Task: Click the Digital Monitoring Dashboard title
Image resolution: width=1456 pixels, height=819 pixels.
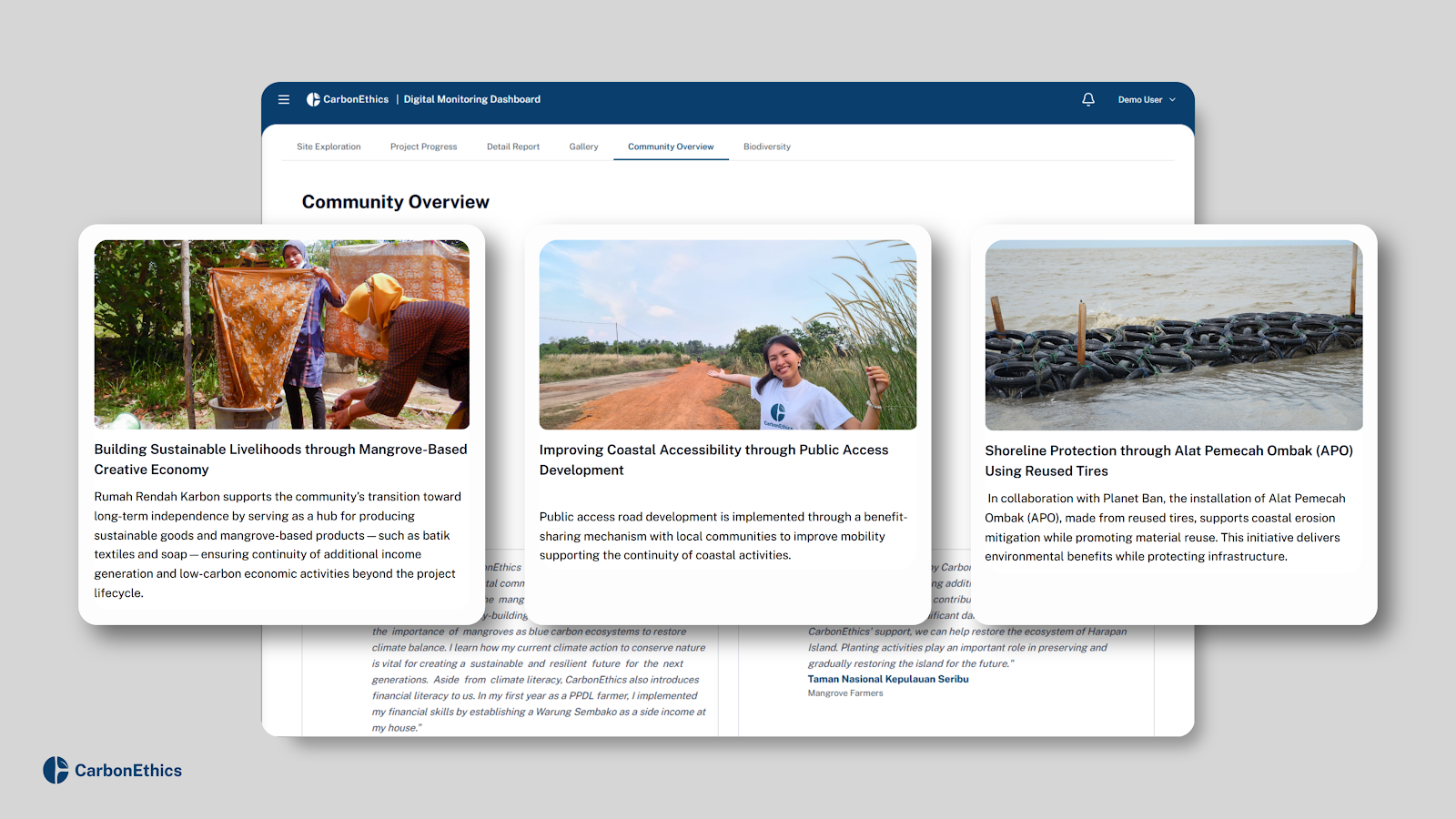Action: point(472,99)
